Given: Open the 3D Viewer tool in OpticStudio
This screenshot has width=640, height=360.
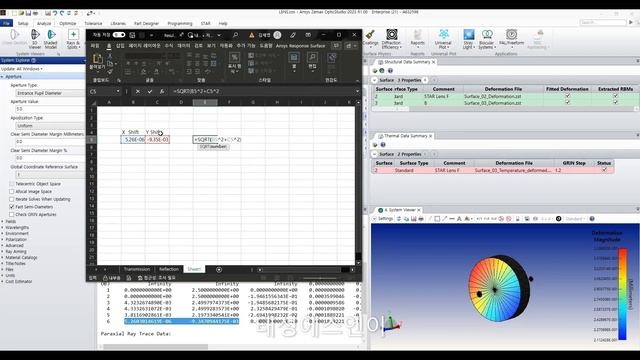Looking at the screenshot, I should click(x=35, y=39).
